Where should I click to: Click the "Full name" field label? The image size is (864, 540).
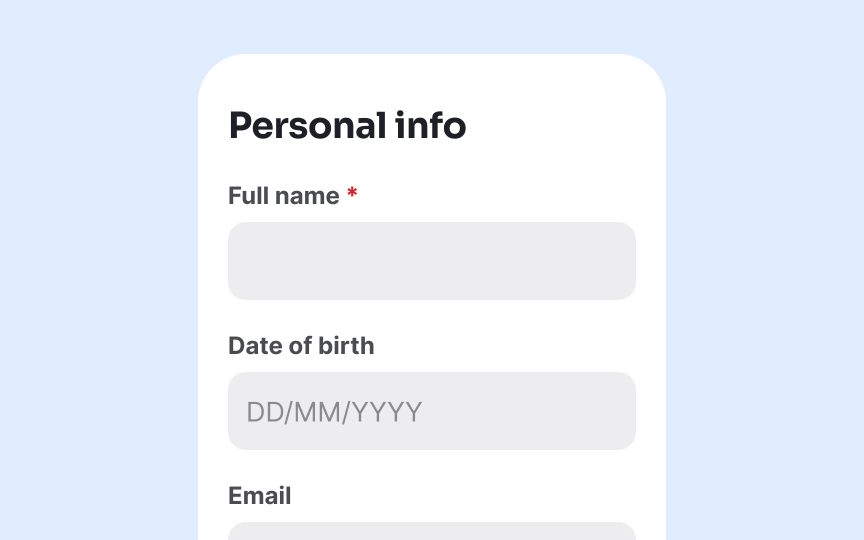(x=283, y=196)
